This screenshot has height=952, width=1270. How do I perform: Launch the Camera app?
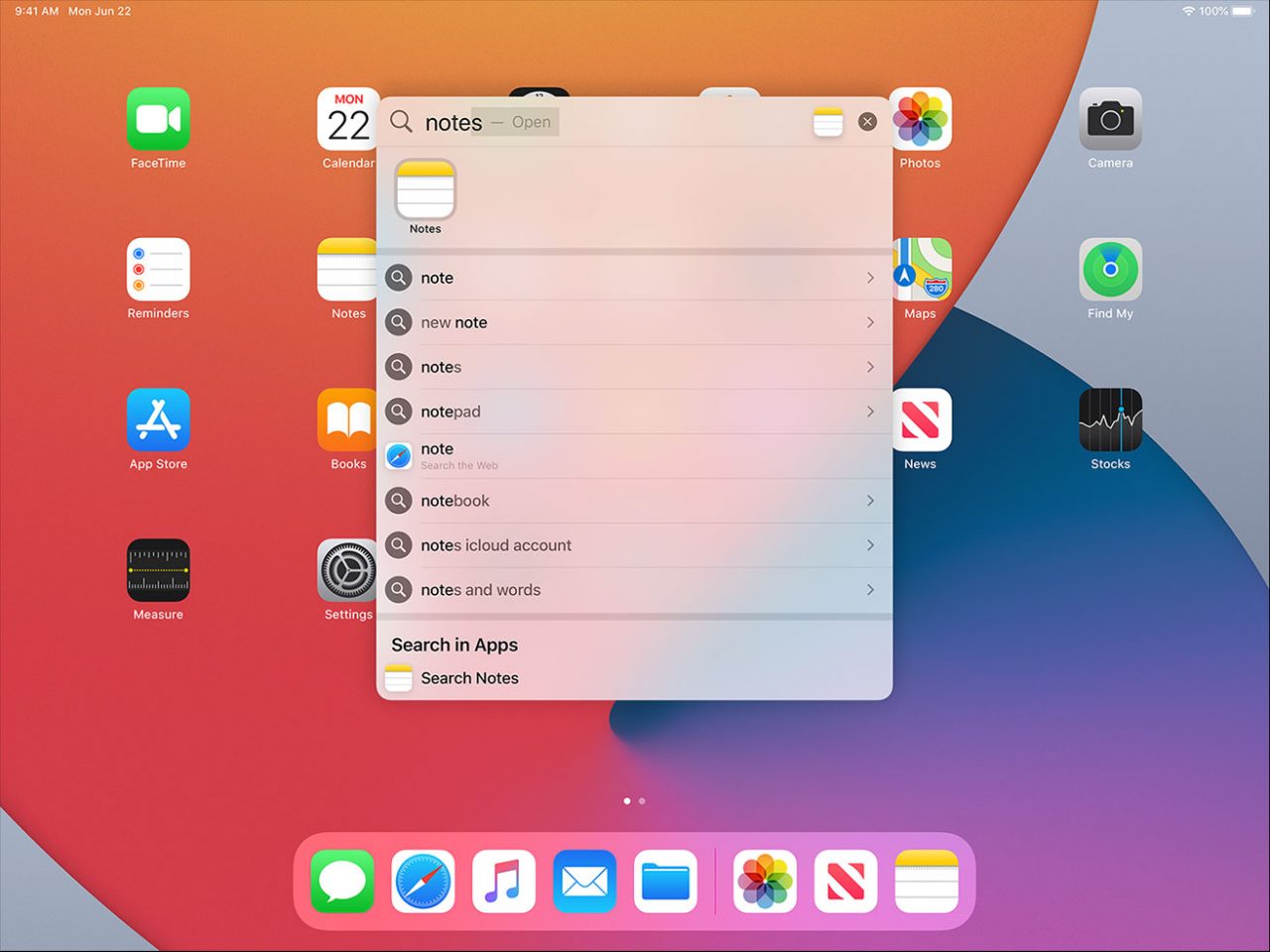coord(1109,119)
